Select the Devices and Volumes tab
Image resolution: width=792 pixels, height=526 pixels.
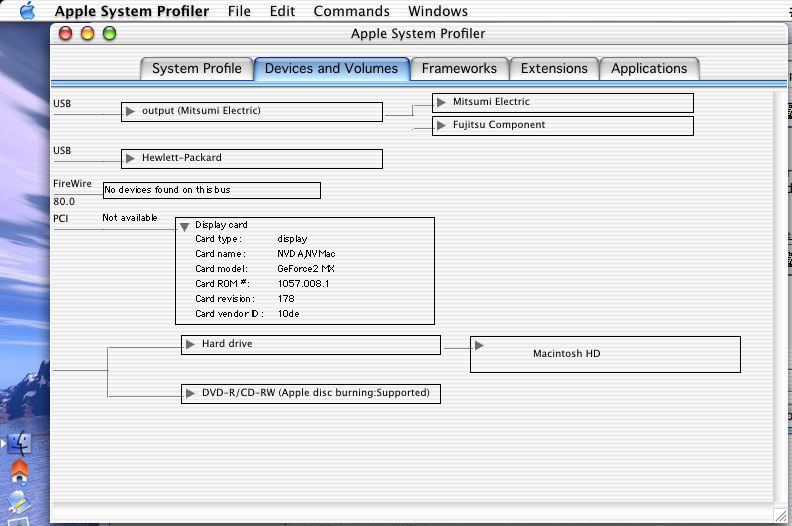click(331, 69)
